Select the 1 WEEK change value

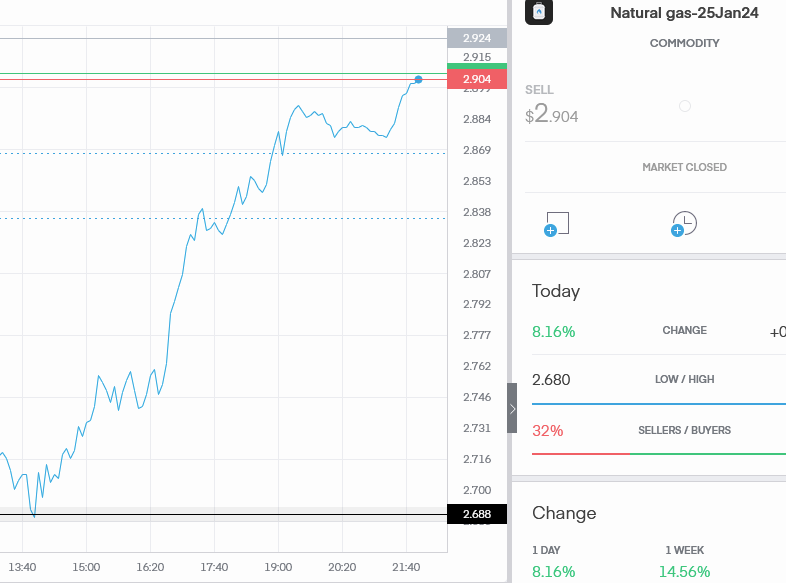(x=684, y=572)
